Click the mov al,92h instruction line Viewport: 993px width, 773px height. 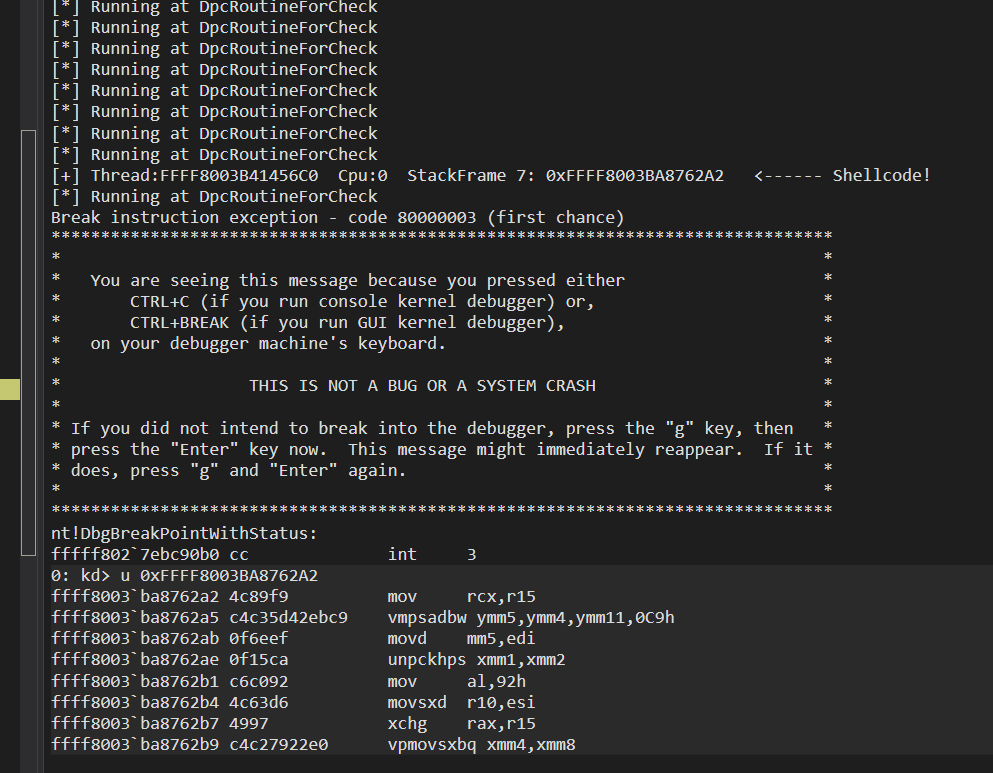[x=289, y=681]
